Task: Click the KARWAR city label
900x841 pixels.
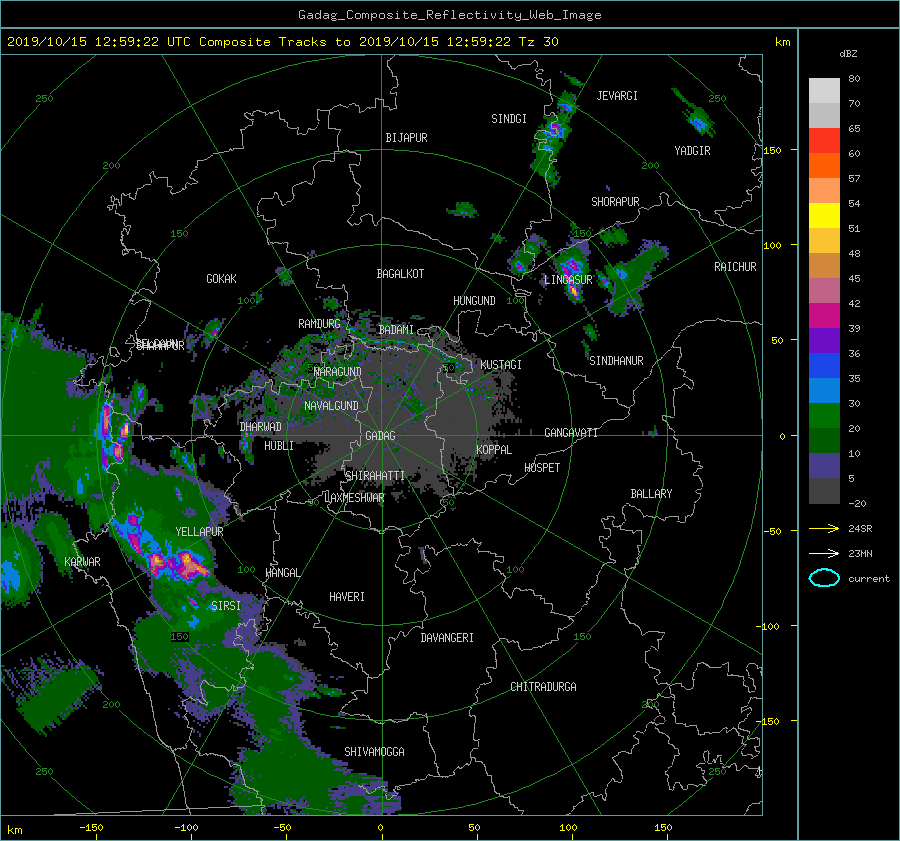Action: (82, 562)
